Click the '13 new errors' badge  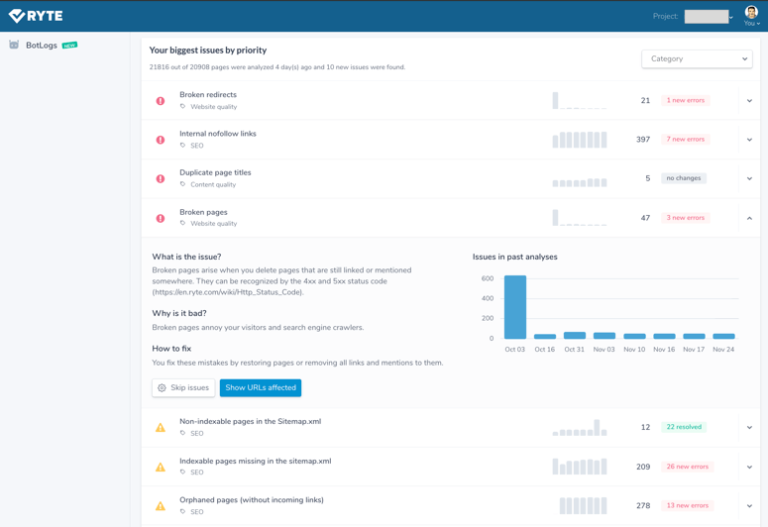(x=687, y=505)
